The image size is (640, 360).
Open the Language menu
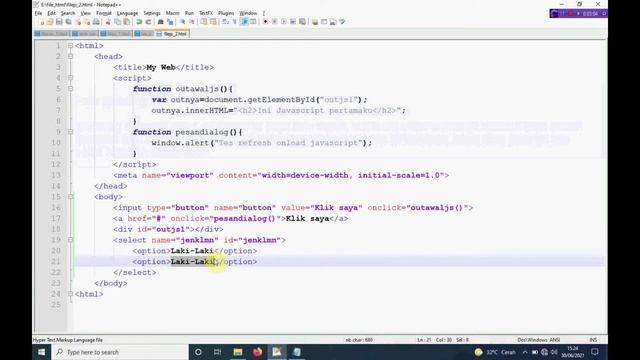(x=127, y=13)
